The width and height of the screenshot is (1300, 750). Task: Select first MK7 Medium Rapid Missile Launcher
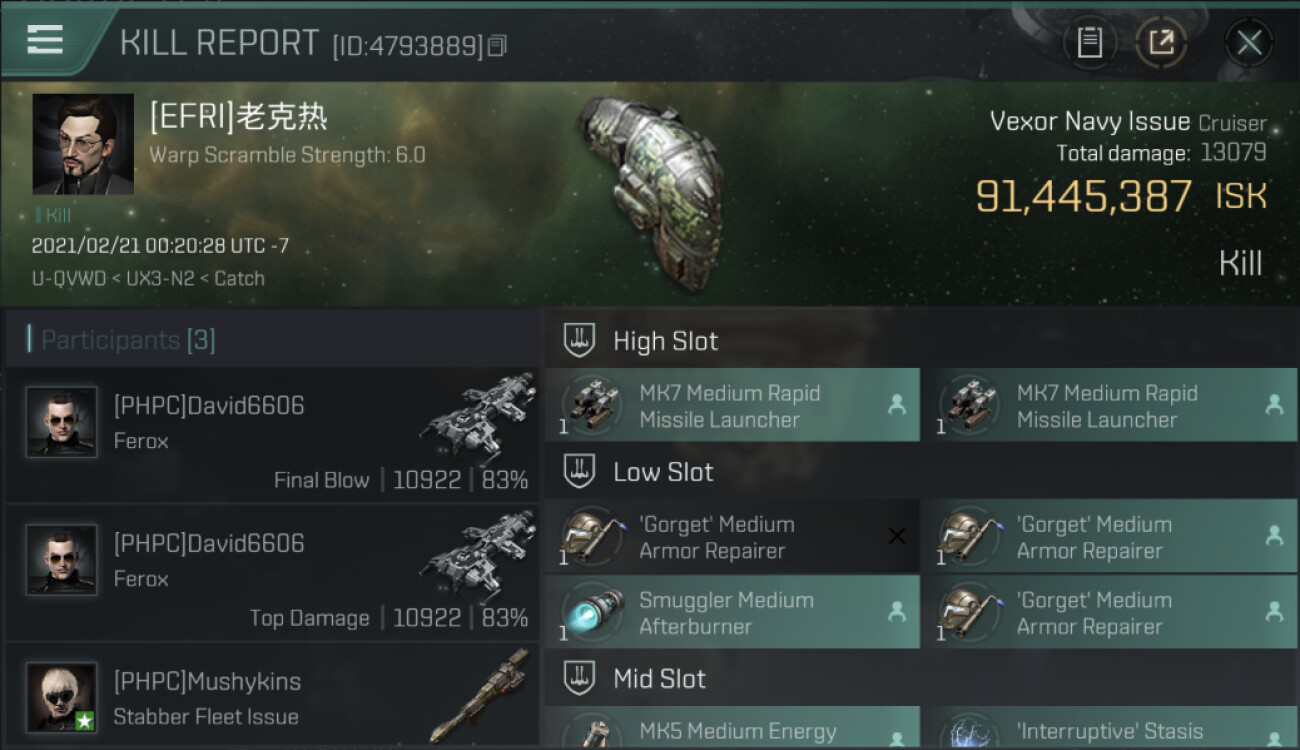pos(732,405)
